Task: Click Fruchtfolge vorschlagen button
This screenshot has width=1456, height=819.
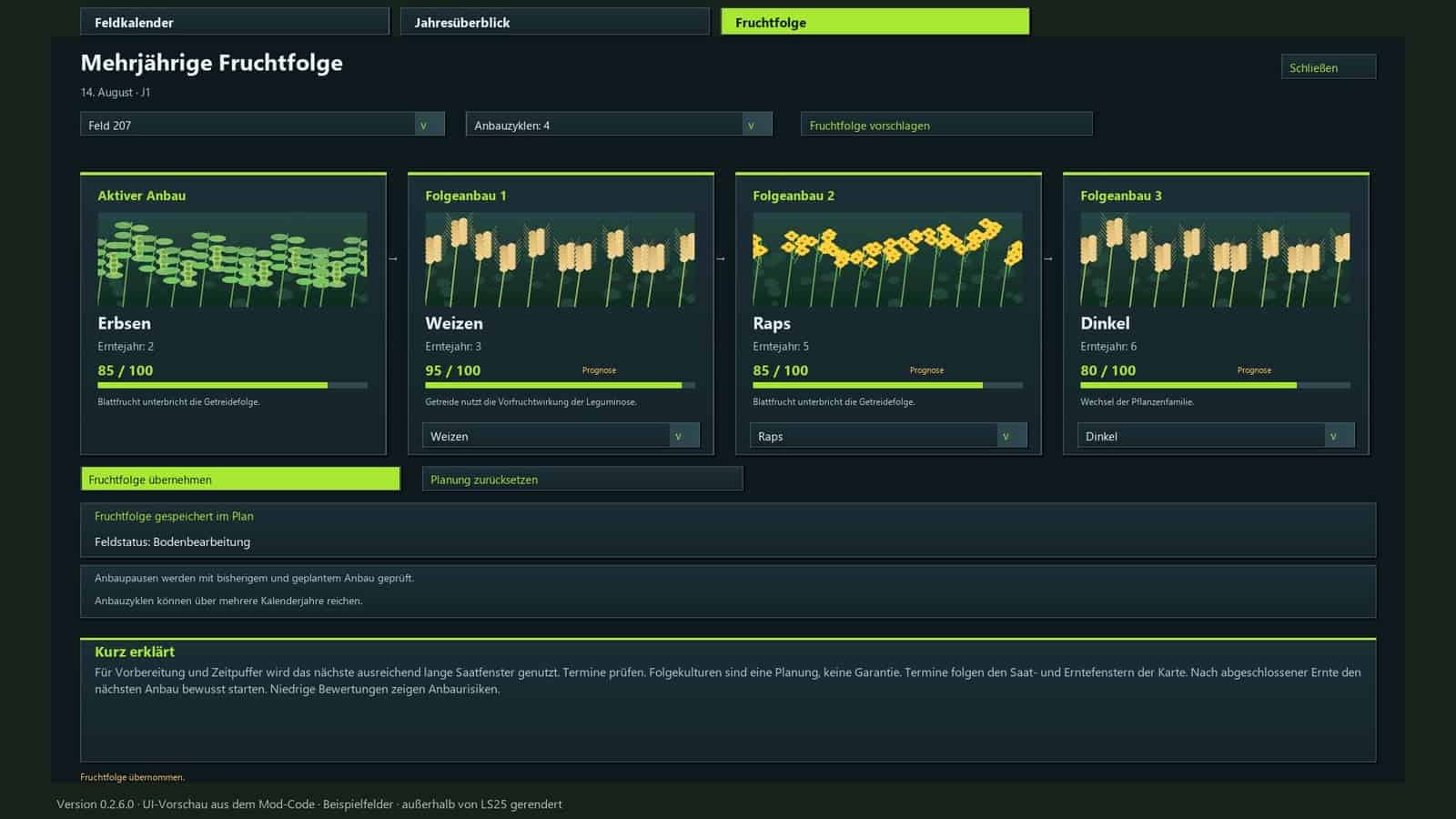Action: click(946, 125)
